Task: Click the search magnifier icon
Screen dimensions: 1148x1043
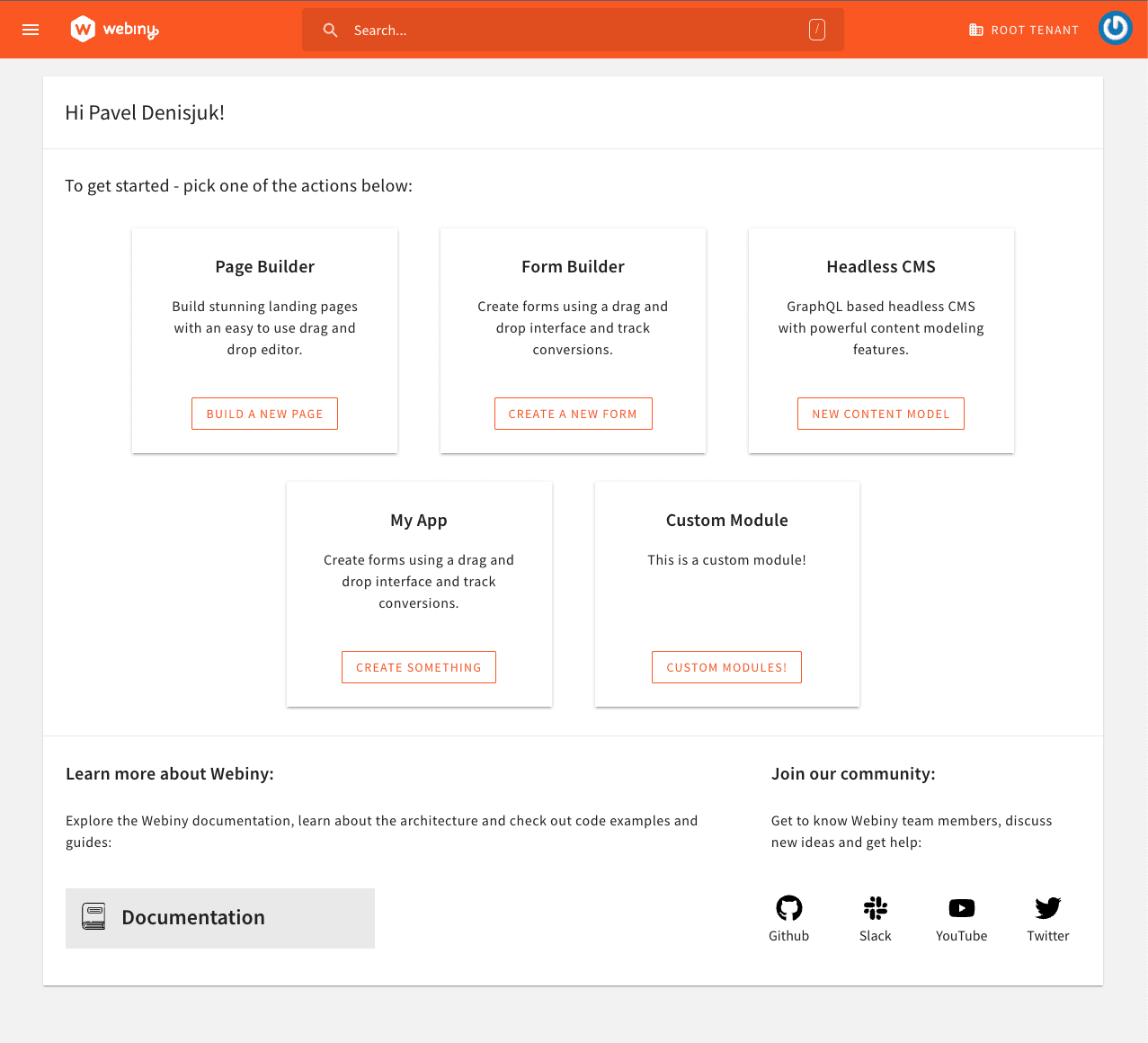Action: click(x=330, y=30)
